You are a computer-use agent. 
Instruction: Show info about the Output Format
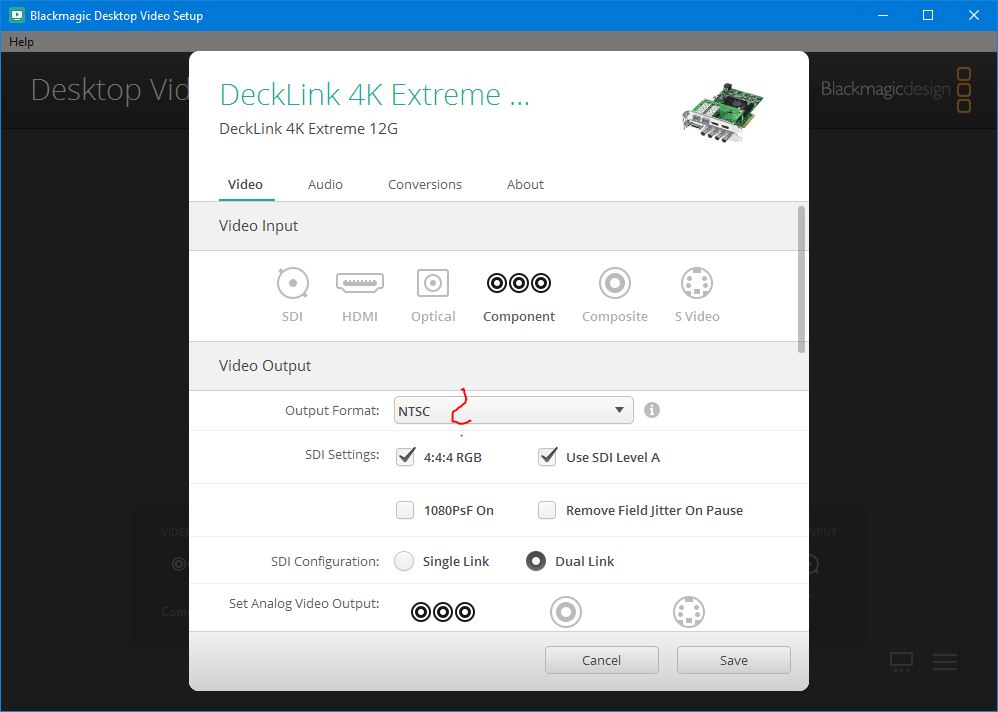click(652, 410)
